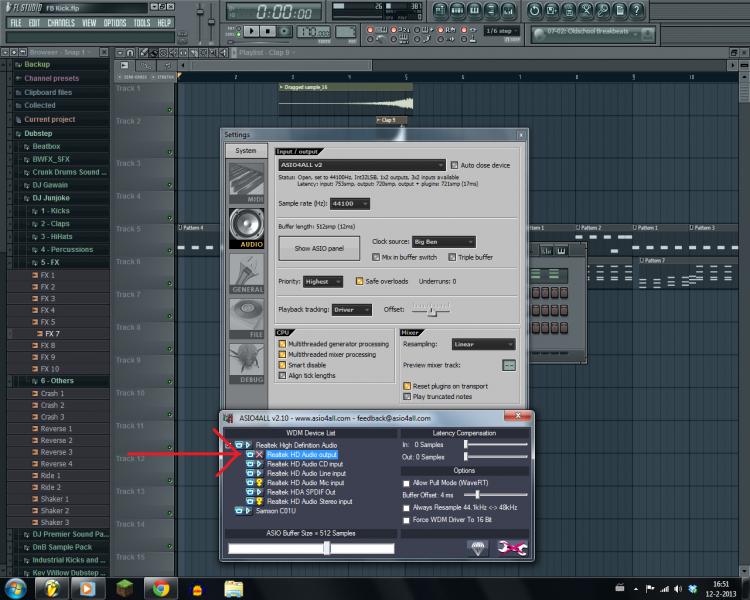Open the Sample rate 44100 dropdown
The width and height of the screenshot is (750, 600).
(x=350, y=204)
